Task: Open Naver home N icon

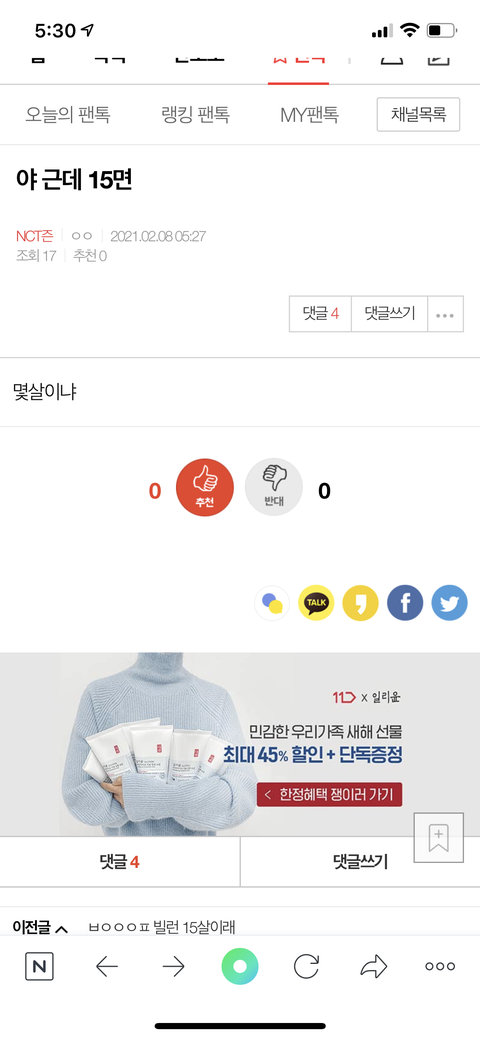Action: 39,967
